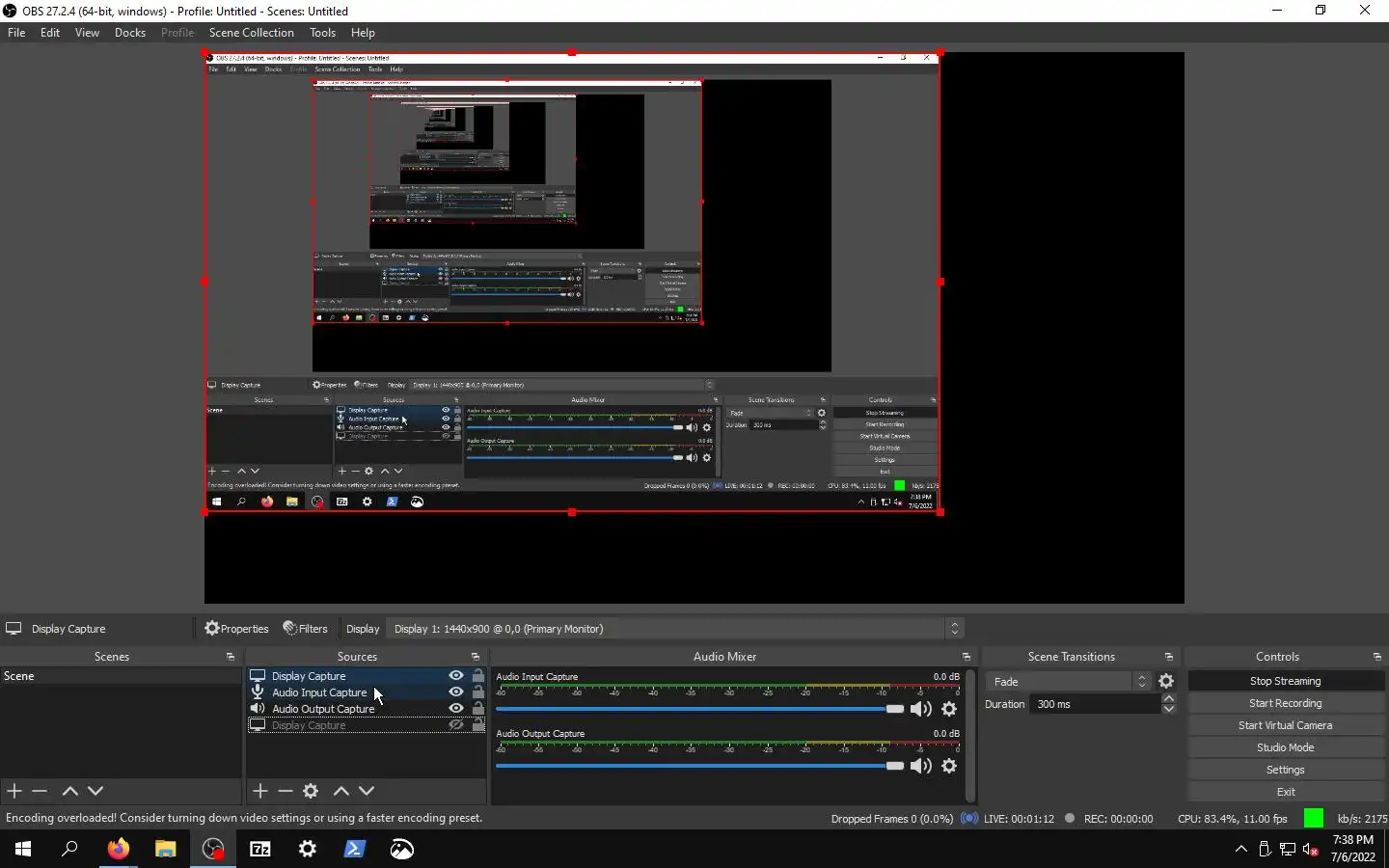Pop out the Controls dock
The width and height of the screenshot is (1389, 868).
[x=1377, y=657]
